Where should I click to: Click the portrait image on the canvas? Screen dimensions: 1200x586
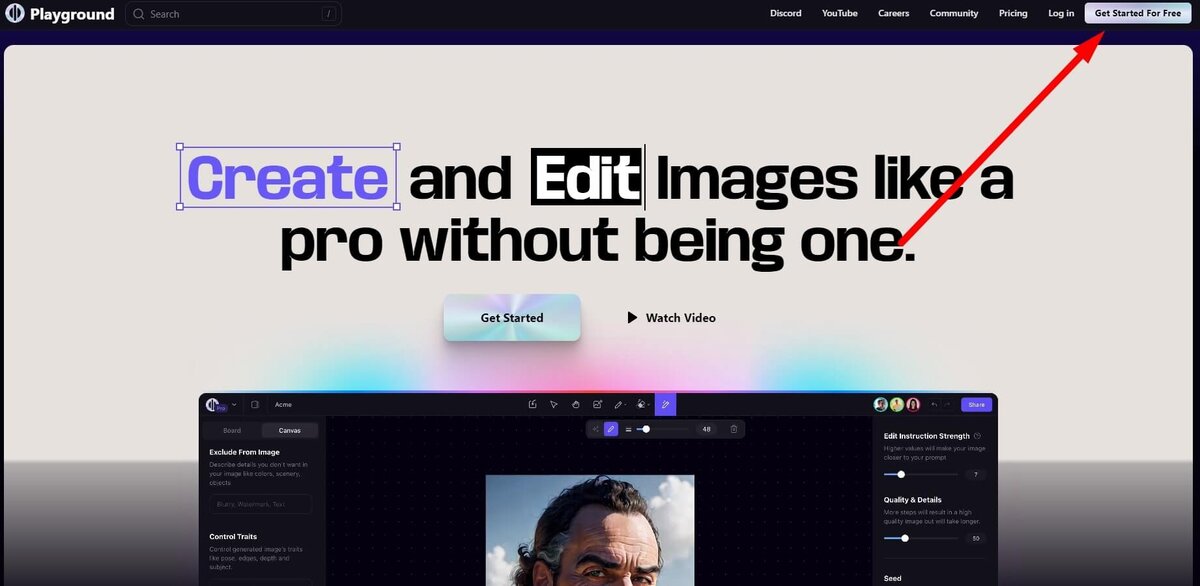pyautogui.click(x=590, y=530)
